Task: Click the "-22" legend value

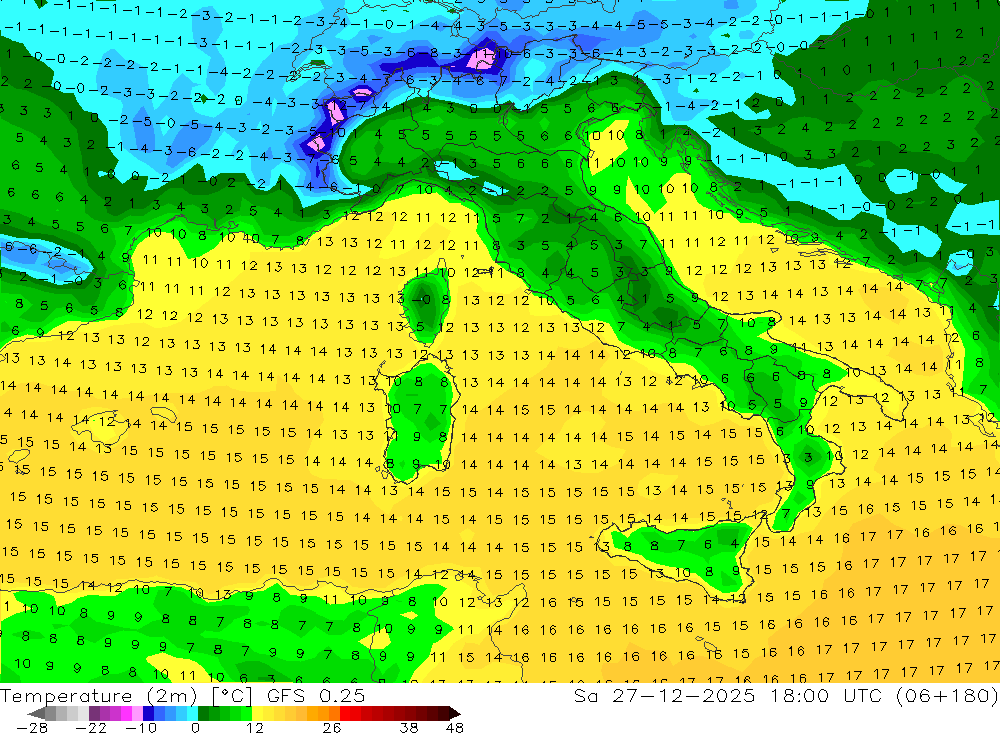Action: (x=91, y=728)
